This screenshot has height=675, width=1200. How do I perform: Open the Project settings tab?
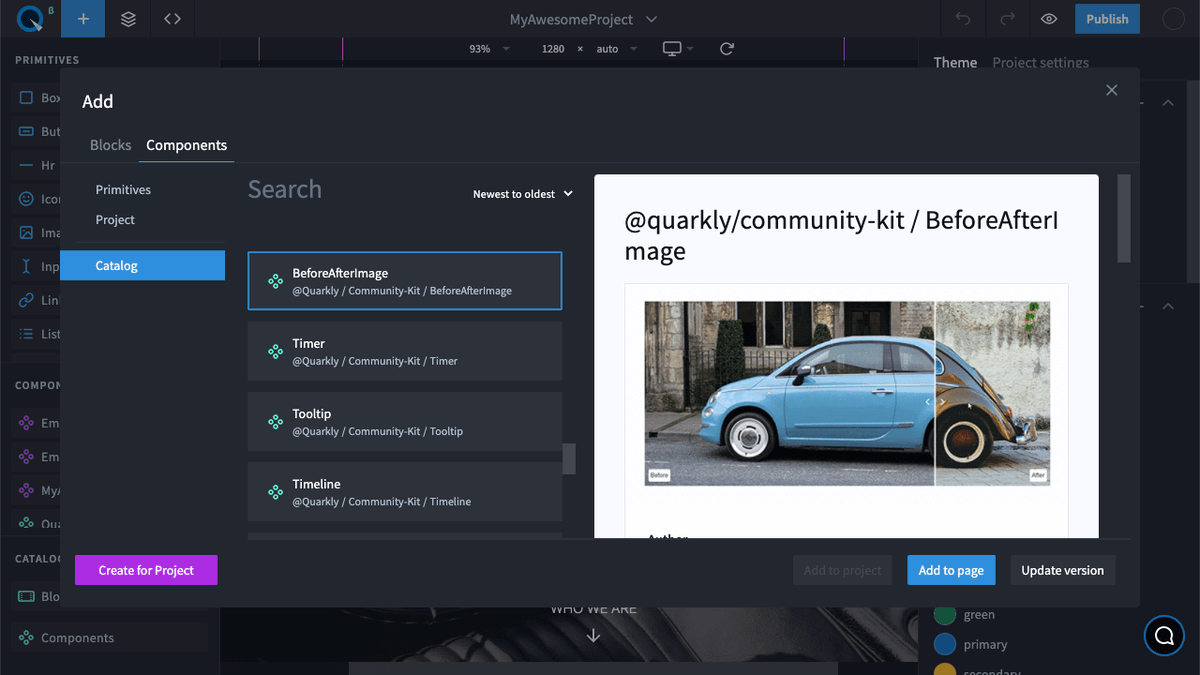click(x=1040, y=62)
